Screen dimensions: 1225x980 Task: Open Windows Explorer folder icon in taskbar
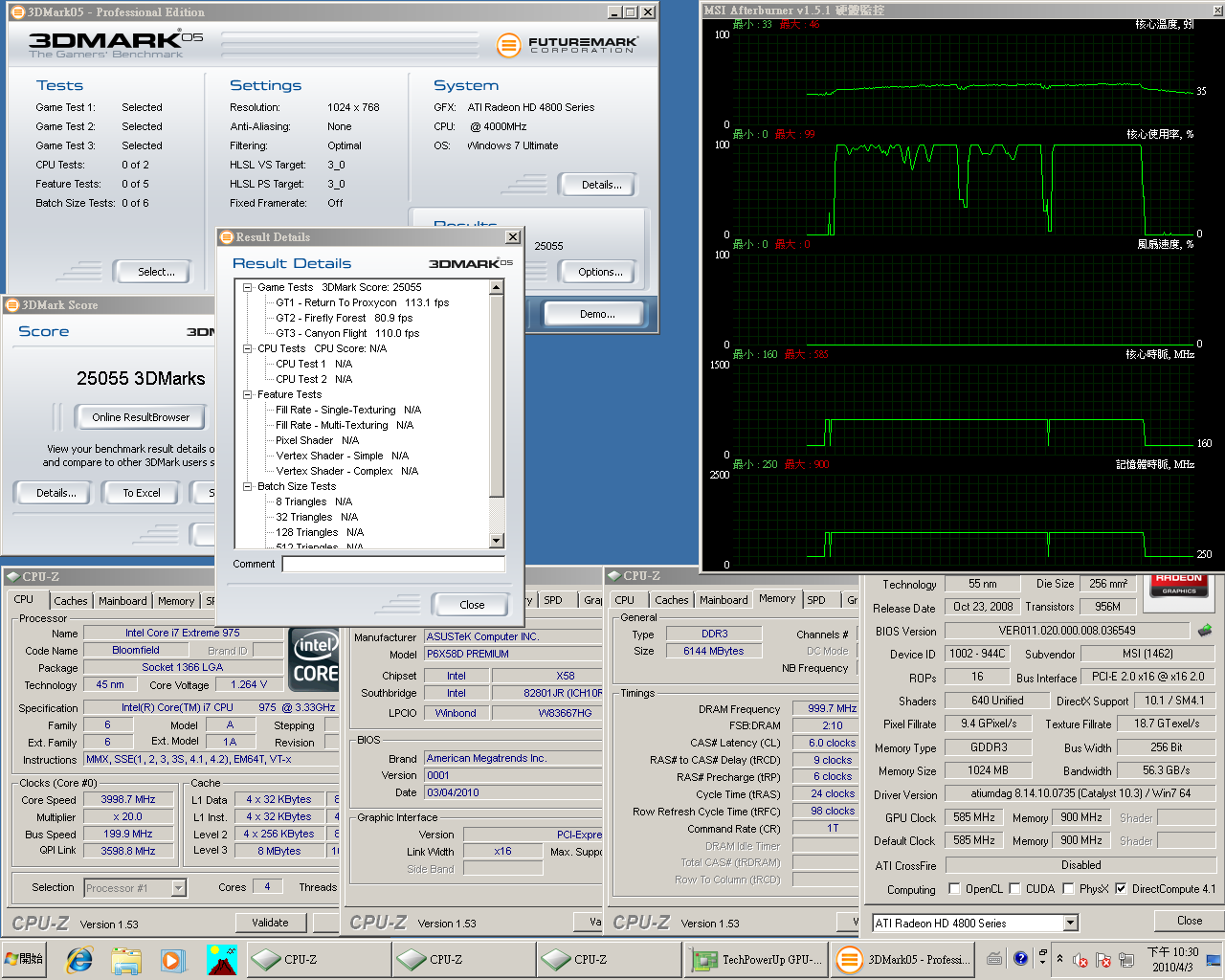(126, 959)
